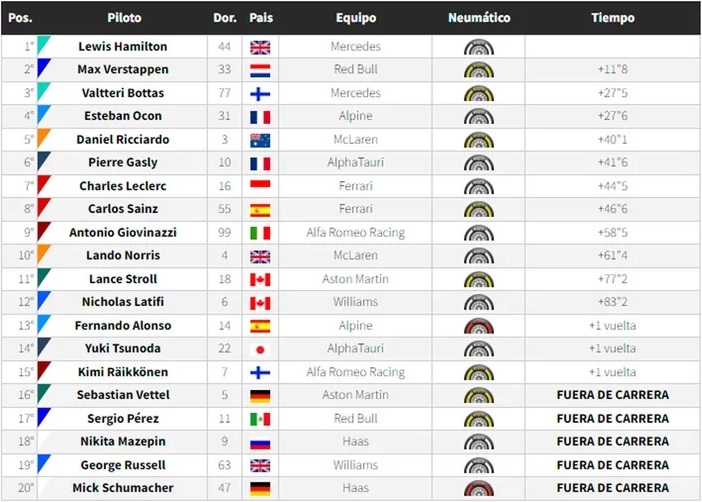Click the Dutch flag in Max Verstappen's row
Screen dimensions: 702x502
pyautogui.click(x=260, y=70)
